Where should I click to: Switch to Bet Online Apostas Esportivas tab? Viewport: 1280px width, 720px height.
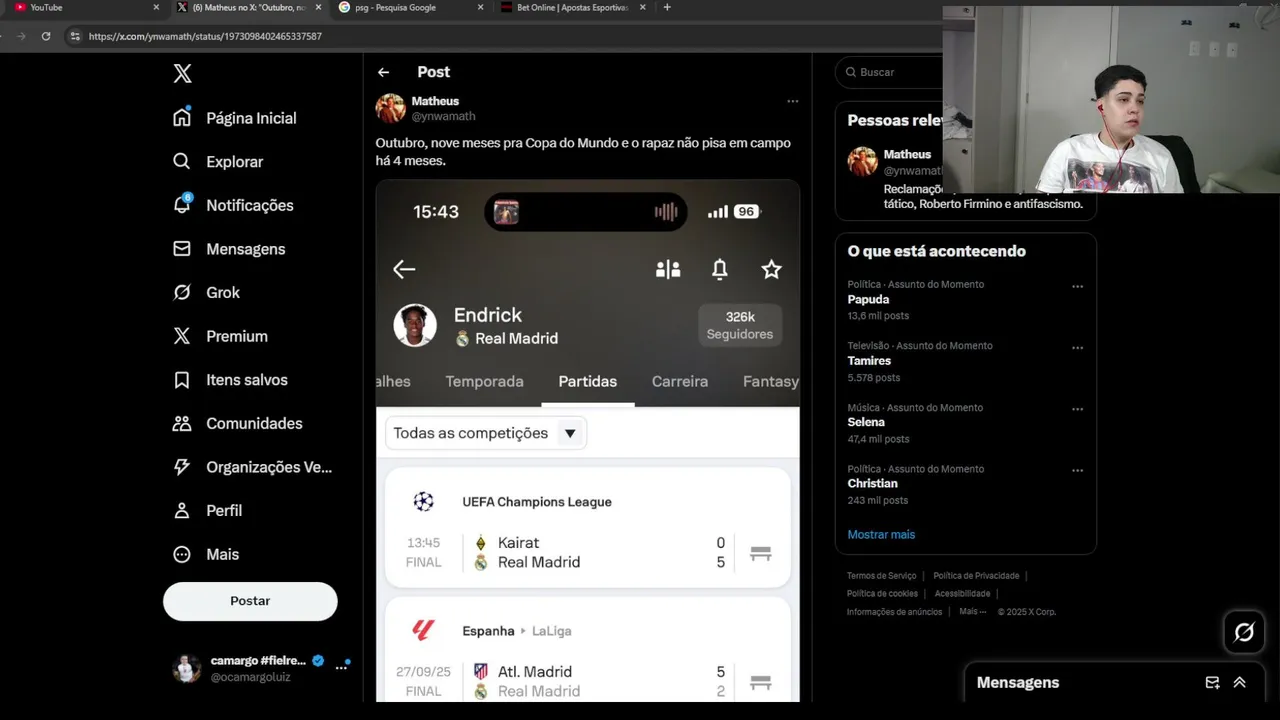(x=572, y=7)
